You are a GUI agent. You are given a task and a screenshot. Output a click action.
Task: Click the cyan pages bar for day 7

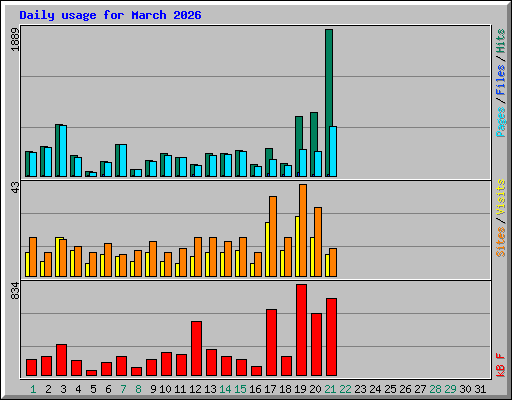[x=123, y=160]
